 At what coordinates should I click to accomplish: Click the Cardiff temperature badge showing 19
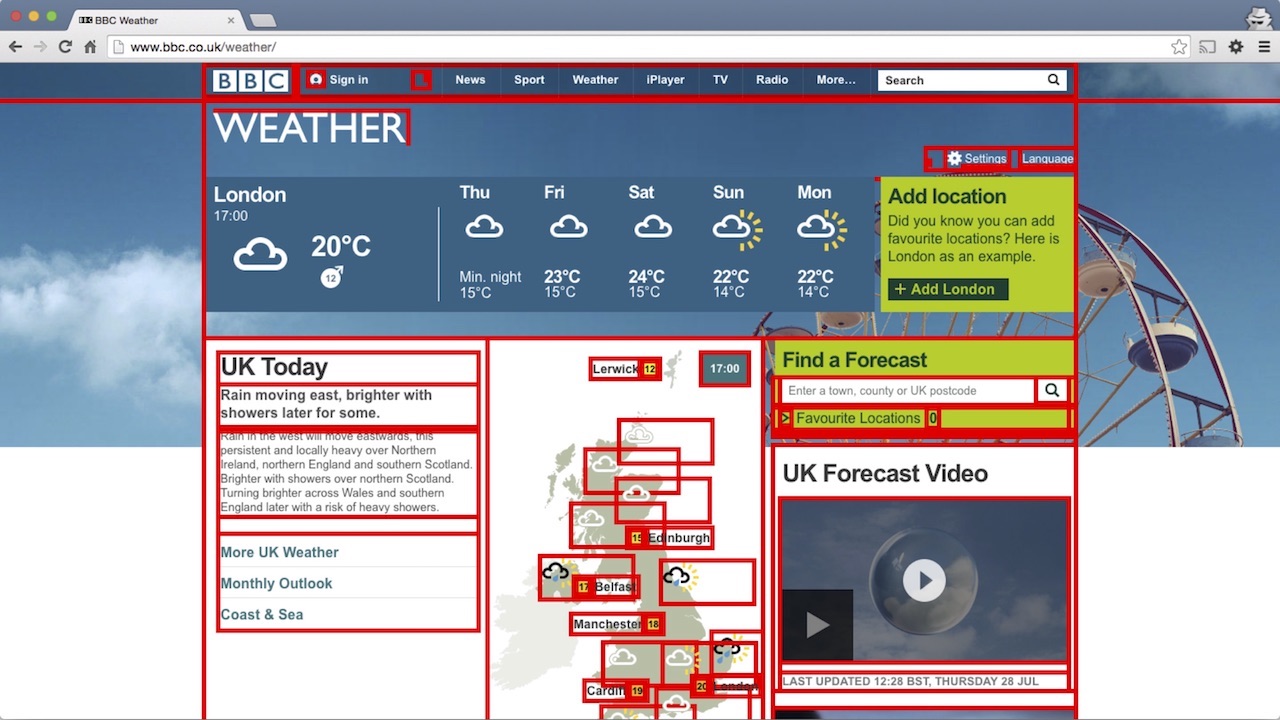(637, 691)
